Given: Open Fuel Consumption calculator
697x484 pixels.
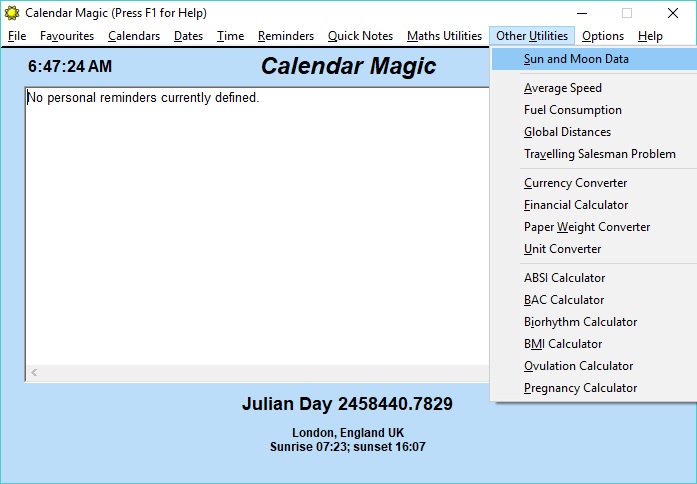Looking at the screenshot, I should click(x=594, y=110).
